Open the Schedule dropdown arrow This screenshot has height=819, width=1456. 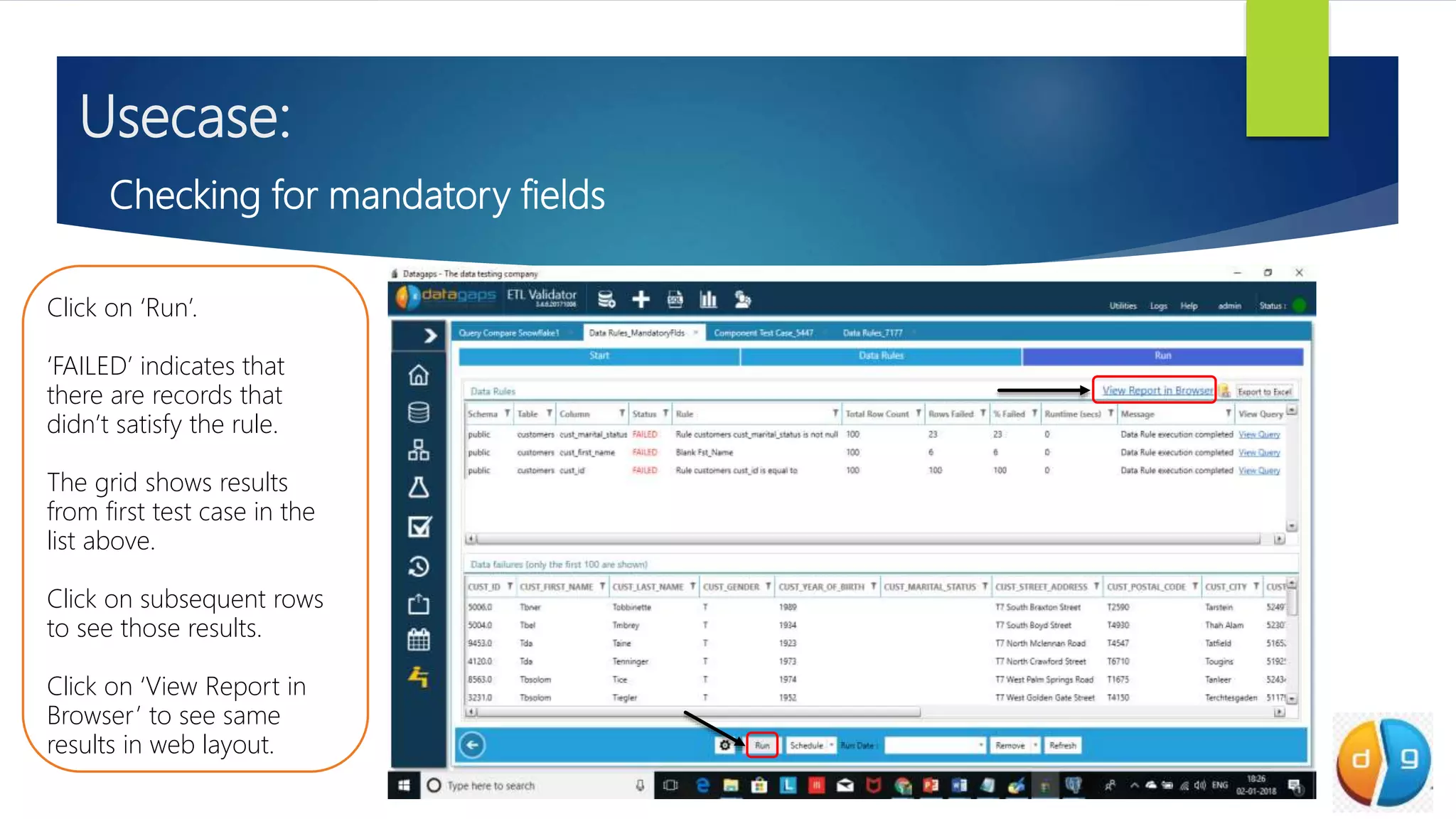(831, 745)
